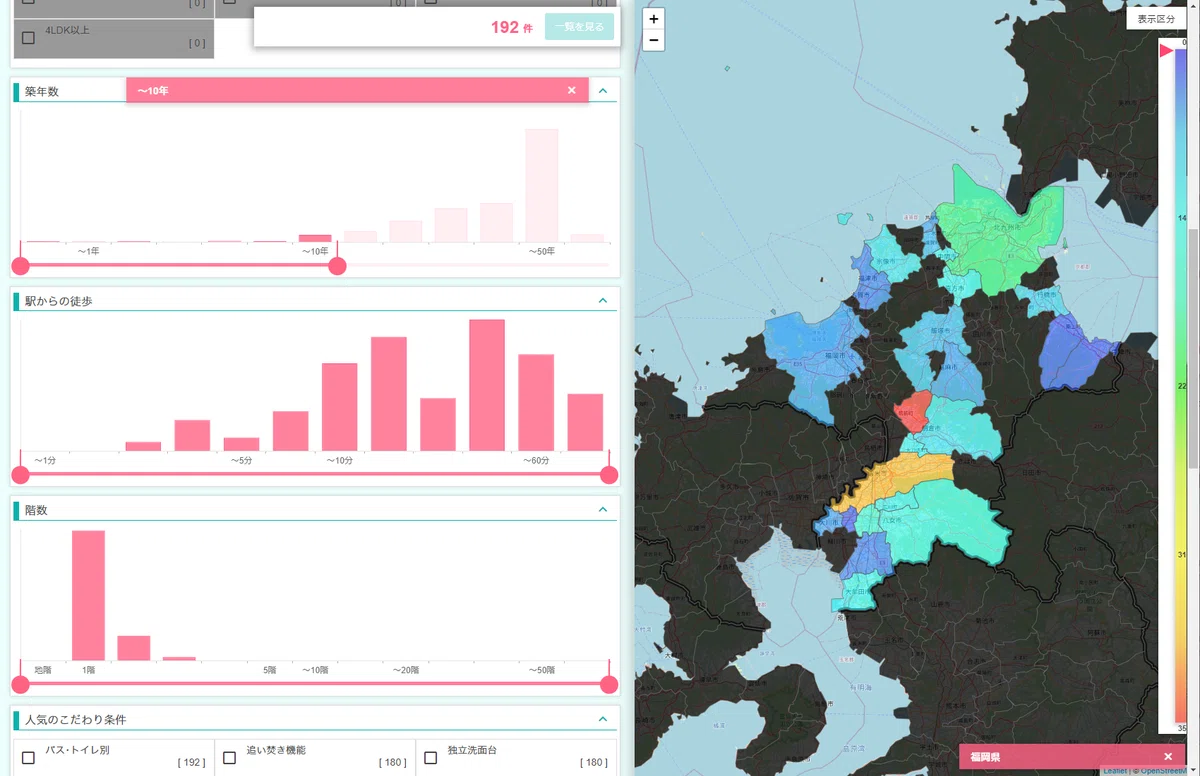Remove the 〜10年 filter tag

pyautogui.click(x=572, y=90)
